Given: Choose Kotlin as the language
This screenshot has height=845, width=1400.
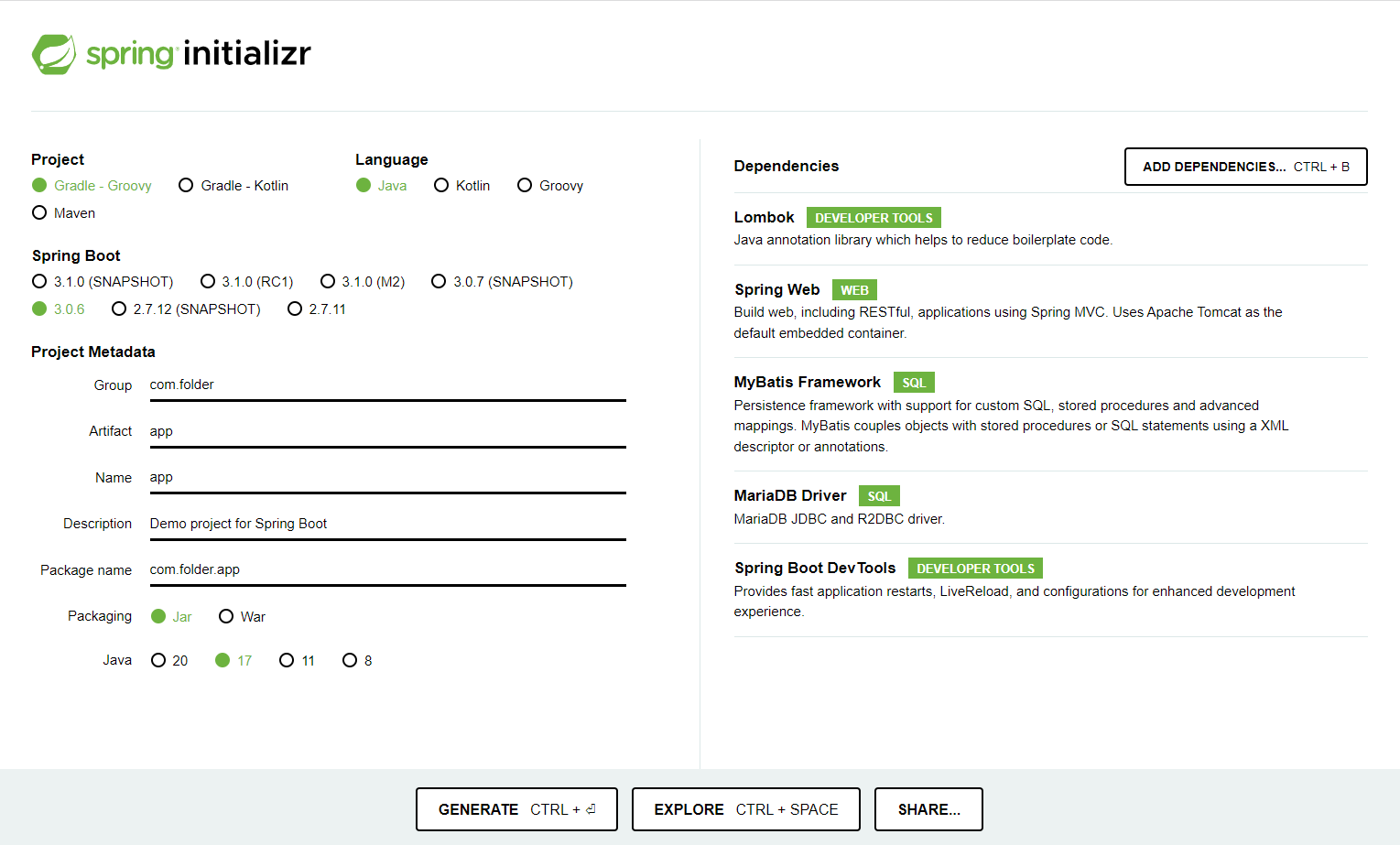Looking at the screenshot, I should point(462,185).
